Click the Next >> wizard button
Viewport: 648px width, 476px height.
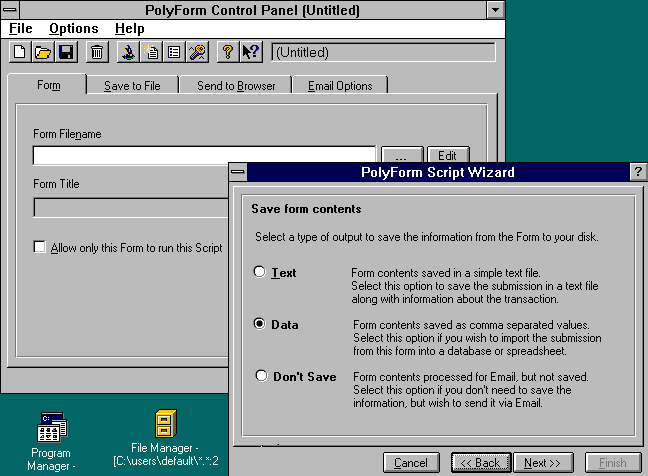click(548, 463)
